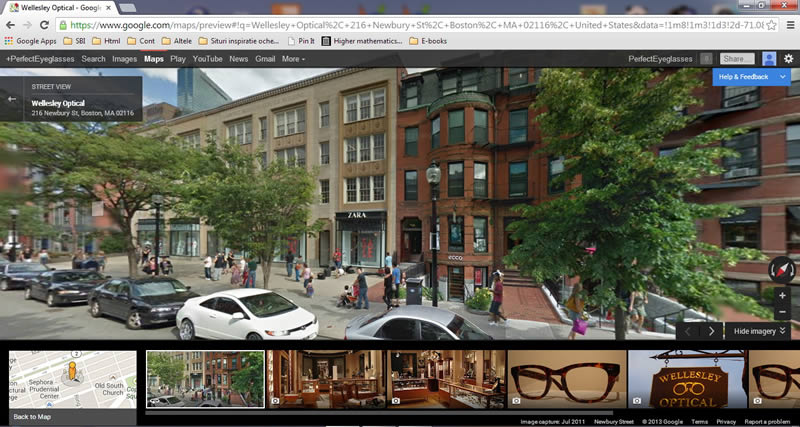
Task: Click the address bar URL field
Action: pos(417,25)
